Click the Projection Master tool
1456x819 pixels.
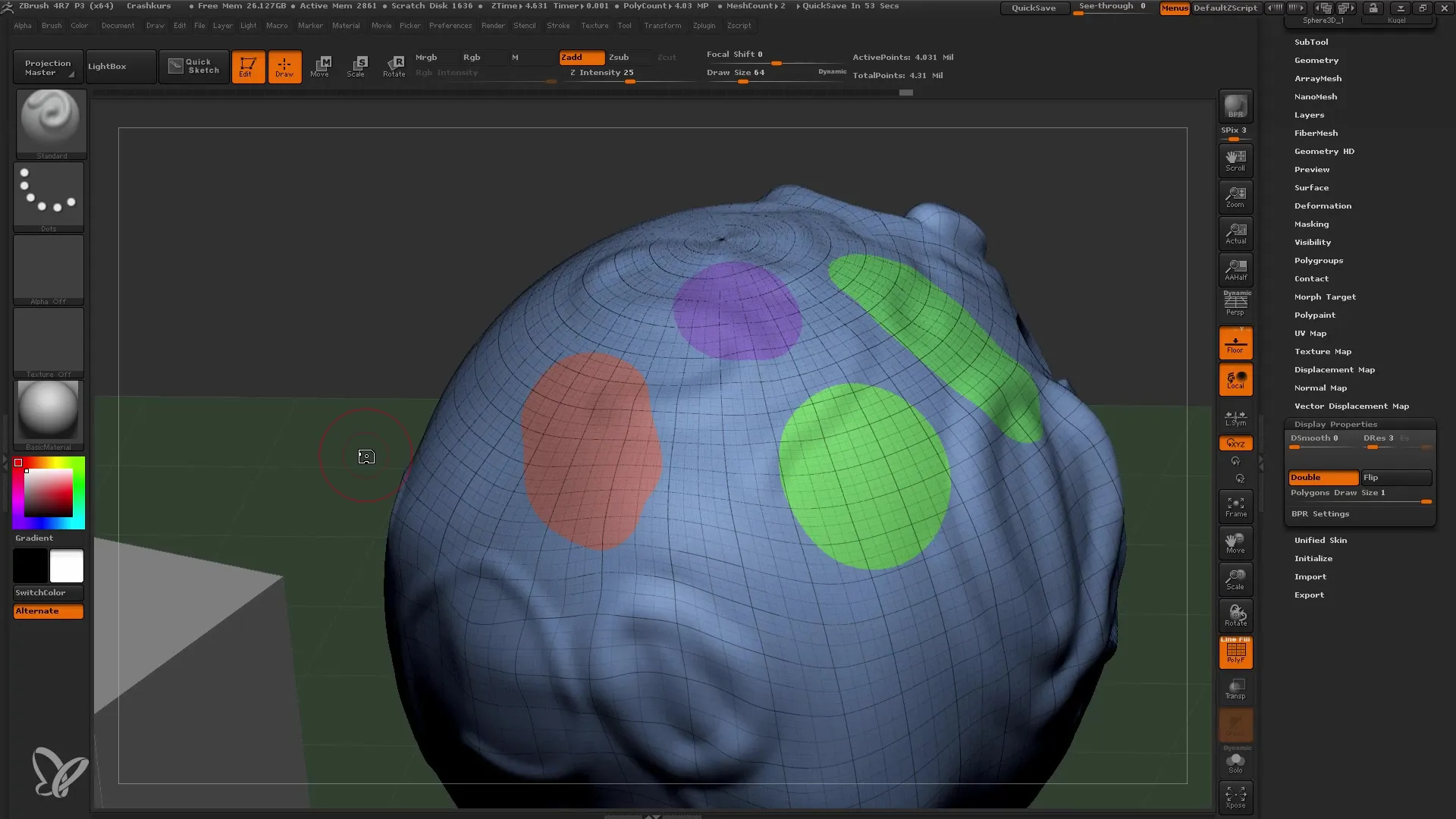point(47,66)
